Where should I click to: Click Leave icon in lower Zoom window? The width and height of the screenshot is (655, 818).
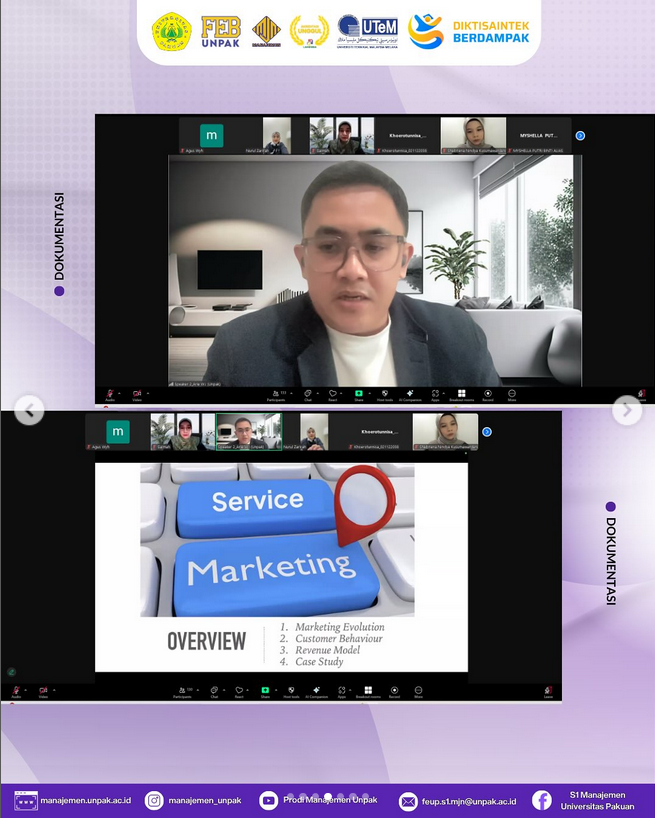coord(548,692)
